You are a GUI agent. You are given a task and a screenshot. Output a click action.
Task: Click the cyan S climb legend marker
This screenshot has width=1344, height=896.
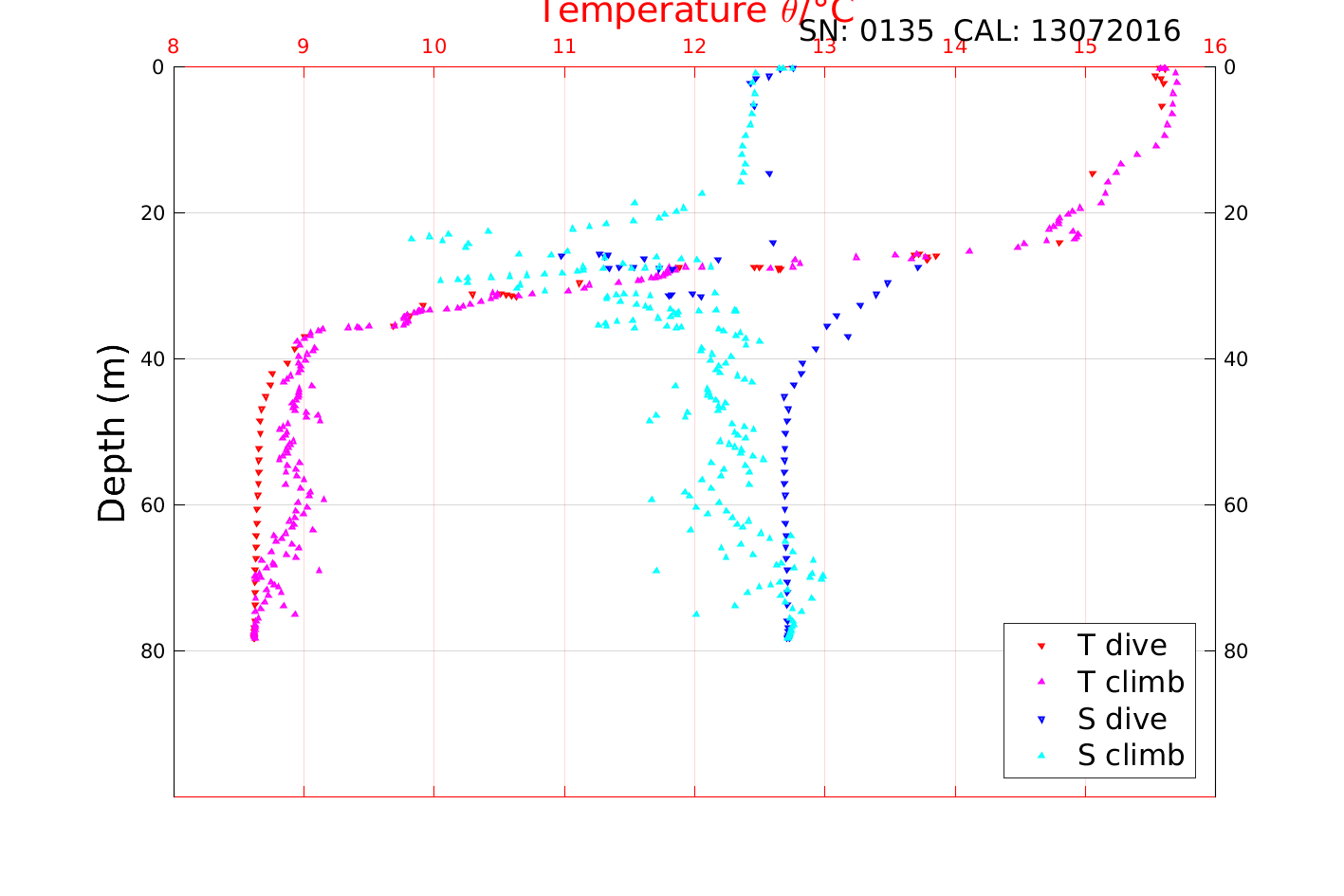[1040, 756]
